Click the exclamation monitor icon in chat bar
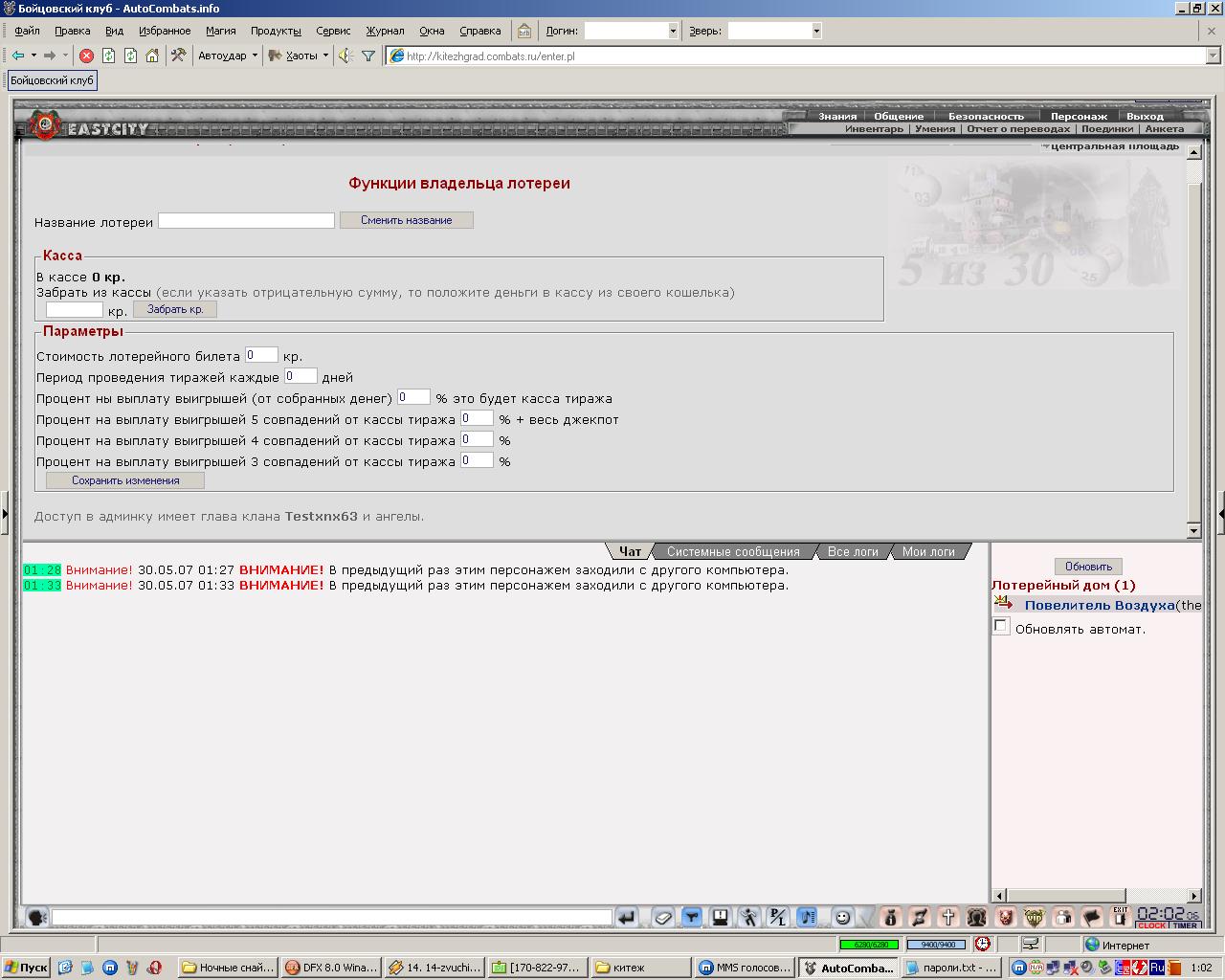 pyautogui.click(x=720, y=917)
